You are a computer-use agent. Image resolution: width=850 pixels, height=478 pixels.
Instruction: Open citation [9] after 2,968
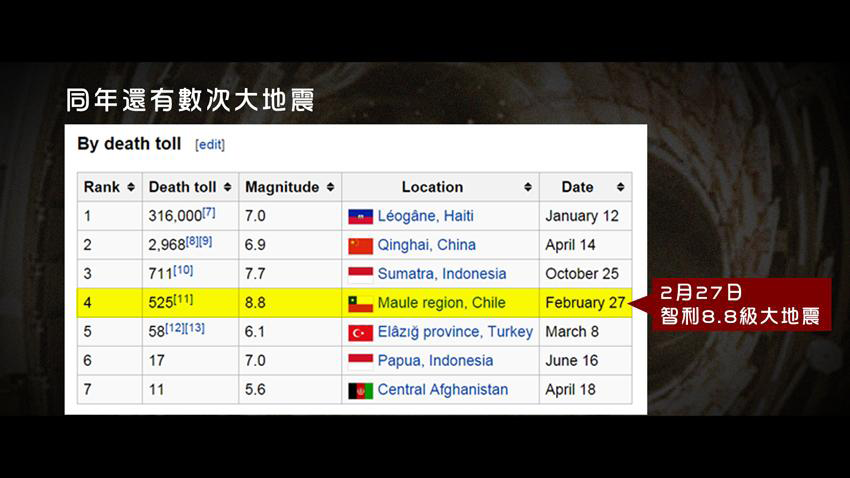205,241
